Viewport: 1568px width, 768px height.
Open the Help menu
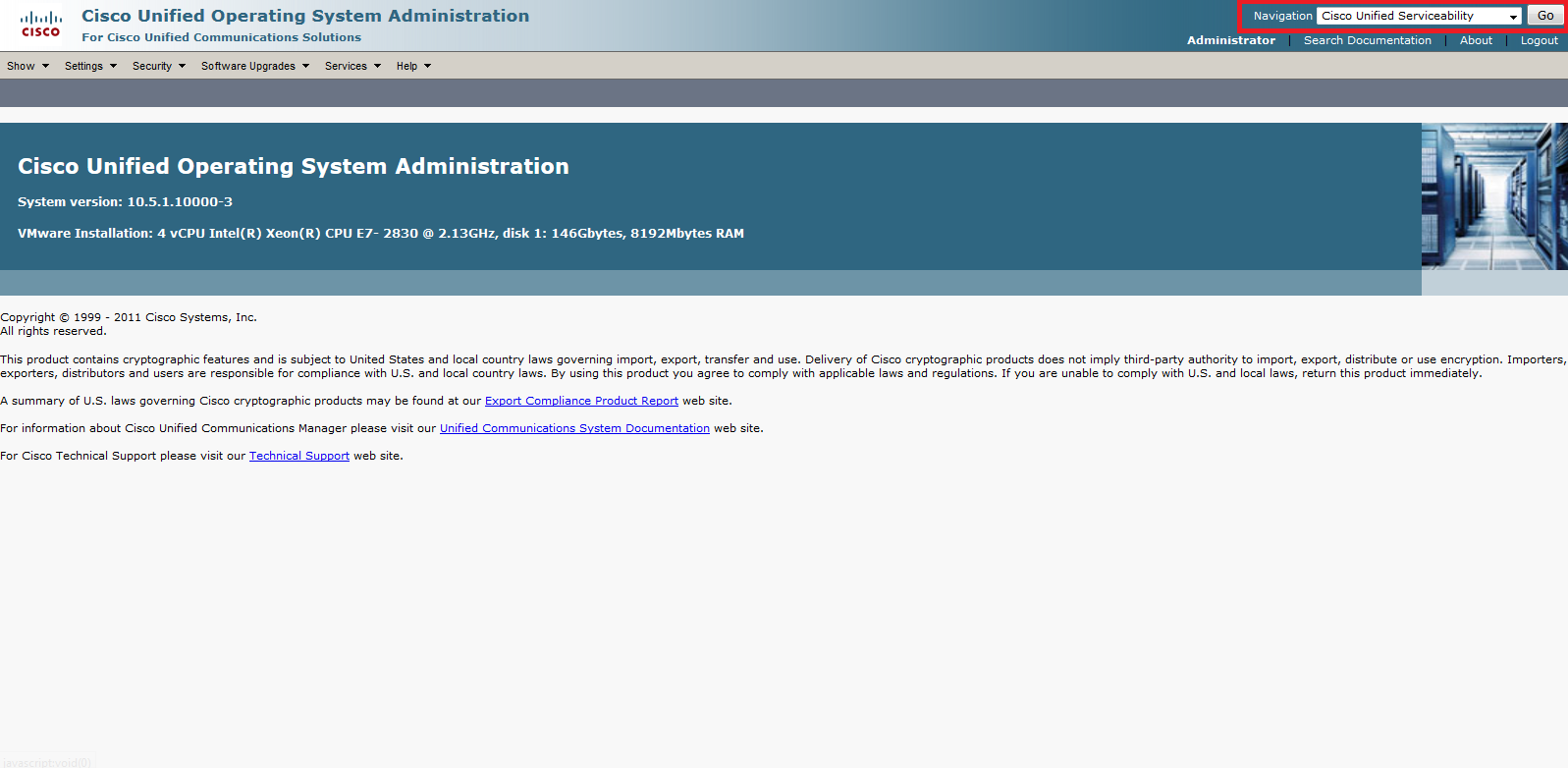[x=413, y=66]
